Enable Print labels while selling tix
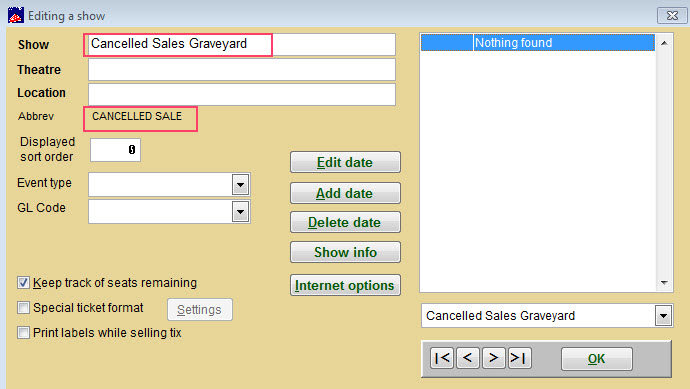690x389 pixels. coord(23,332)
